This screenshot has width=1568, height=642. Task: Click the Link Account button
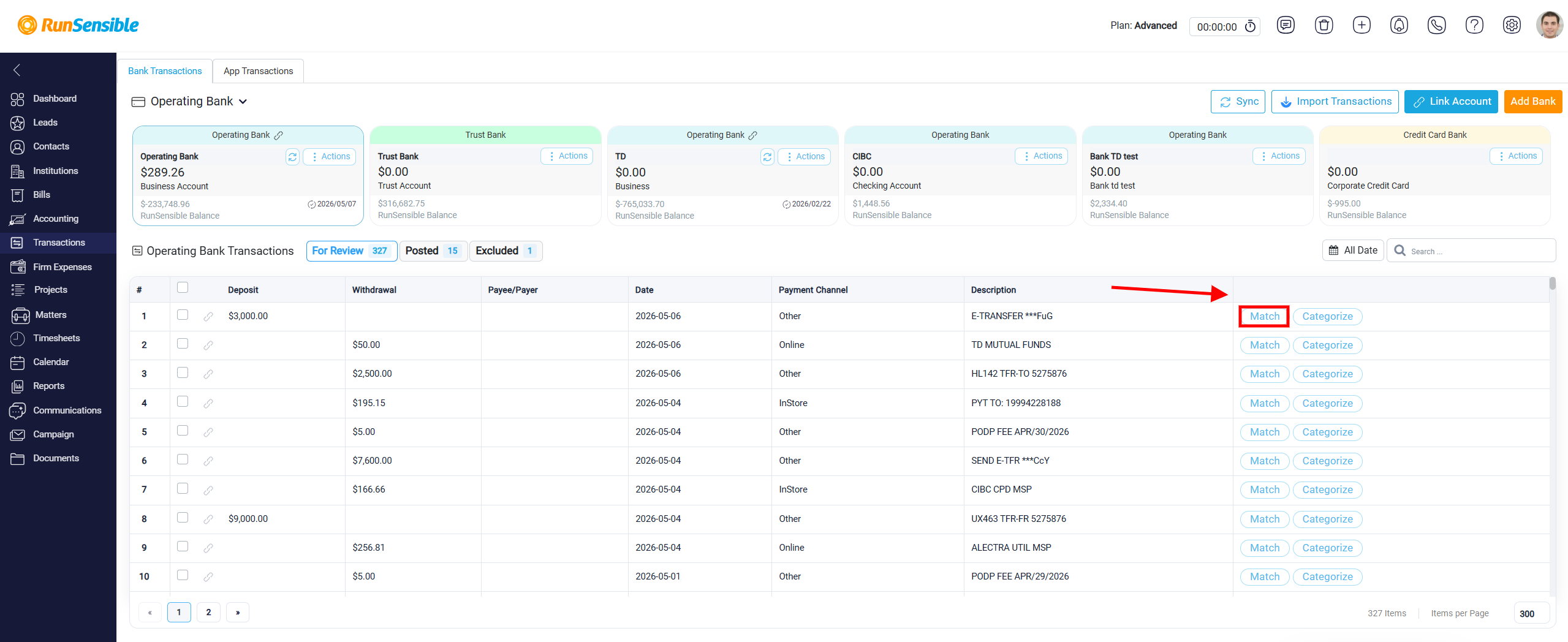pos(1451,102)
